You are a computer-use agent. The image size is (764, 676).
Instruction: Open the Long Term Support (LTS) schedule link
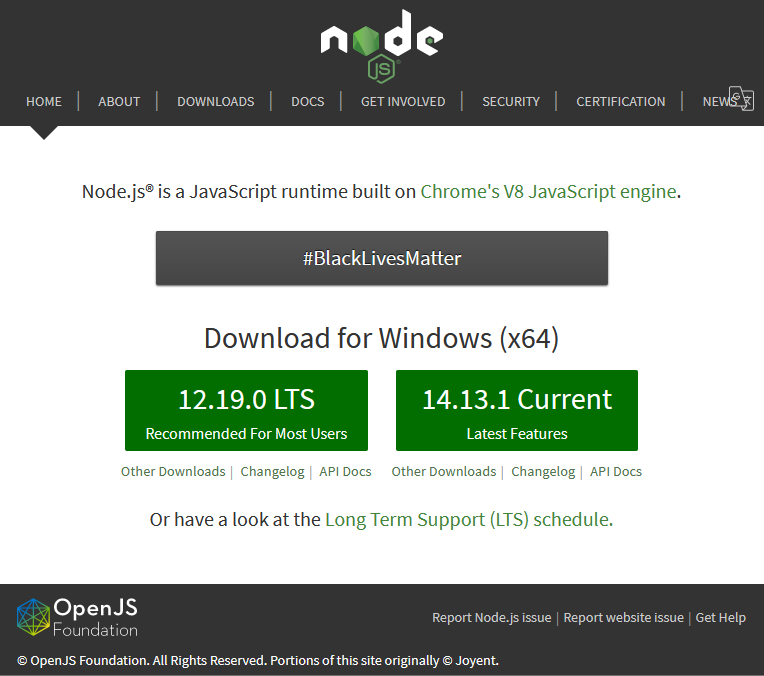[x=468, y=520]
